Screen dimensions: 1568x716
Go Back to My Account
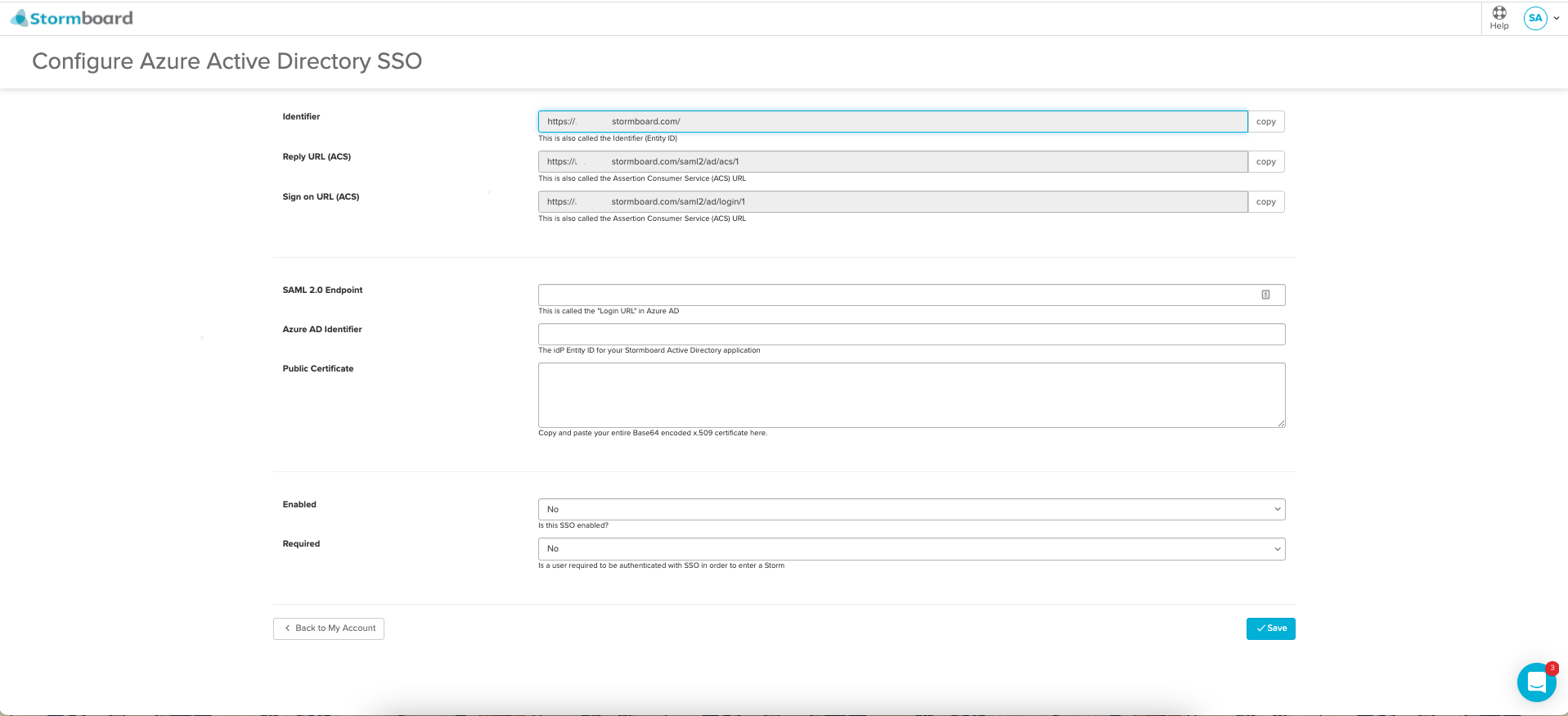pos(329,628)
